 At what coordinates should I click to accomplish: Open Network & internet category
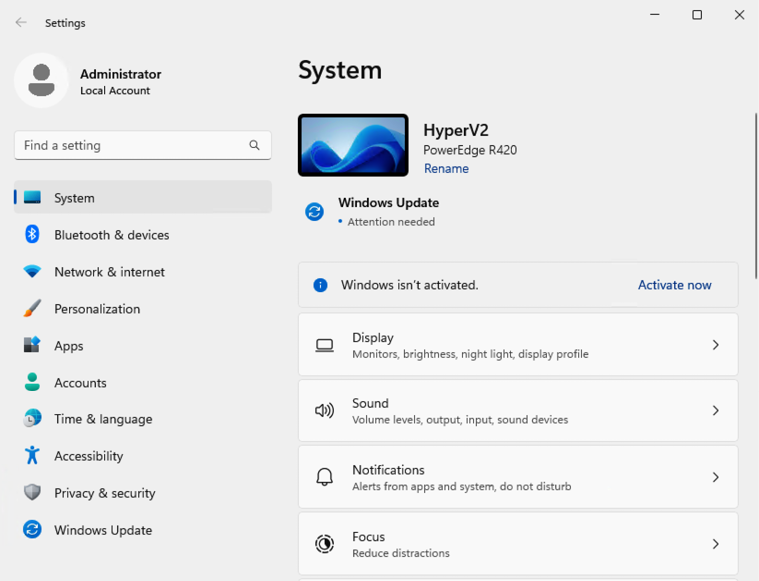click(x=109, y=272)
